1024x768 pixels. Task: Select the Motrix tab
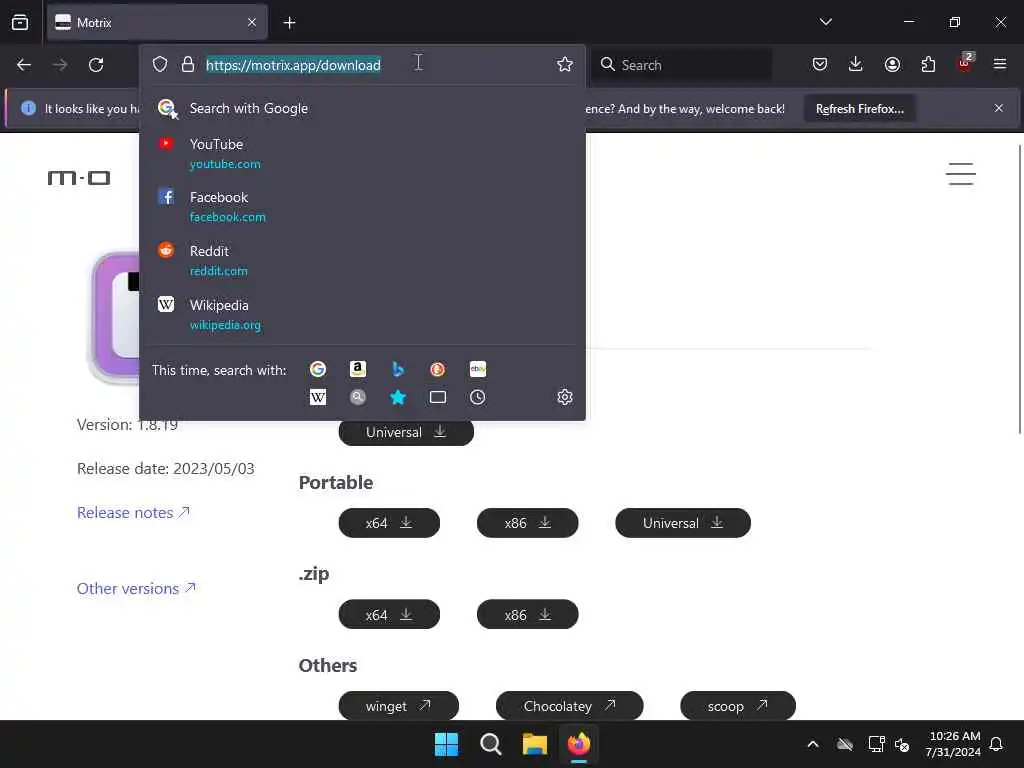(x=157, y=23)
